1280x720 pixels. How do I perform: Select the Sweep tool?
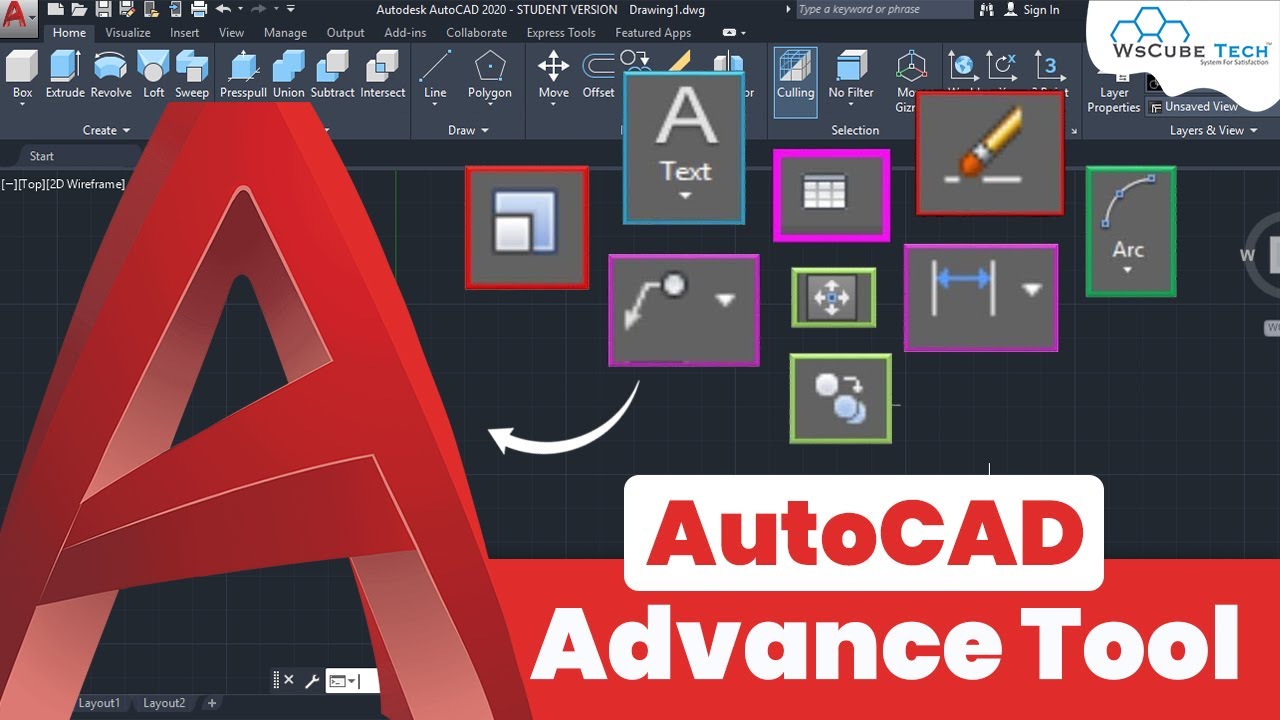click(x=191, y=74)
